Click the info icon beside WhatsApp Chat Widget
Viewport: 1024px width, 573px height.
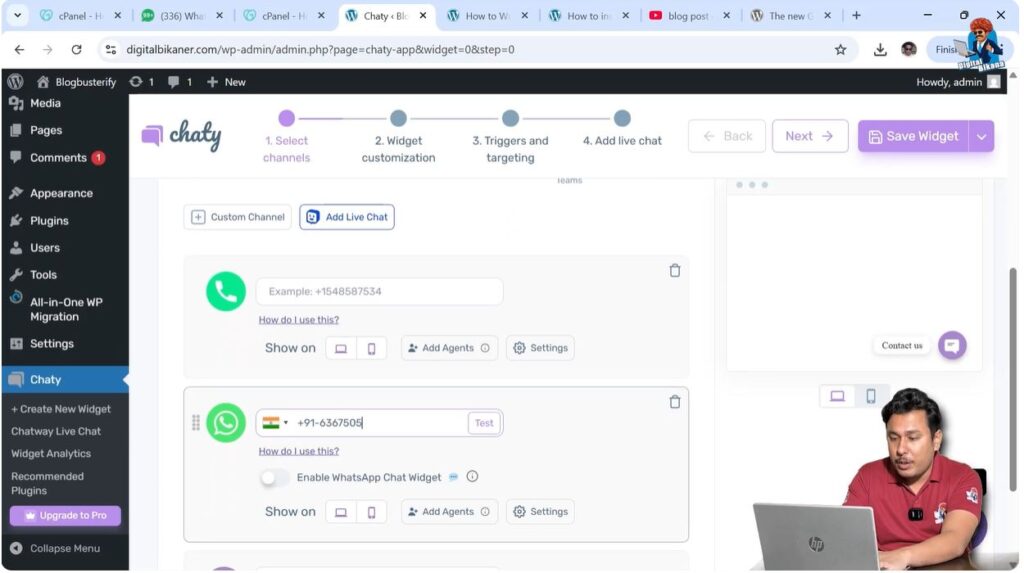point(473,477)
